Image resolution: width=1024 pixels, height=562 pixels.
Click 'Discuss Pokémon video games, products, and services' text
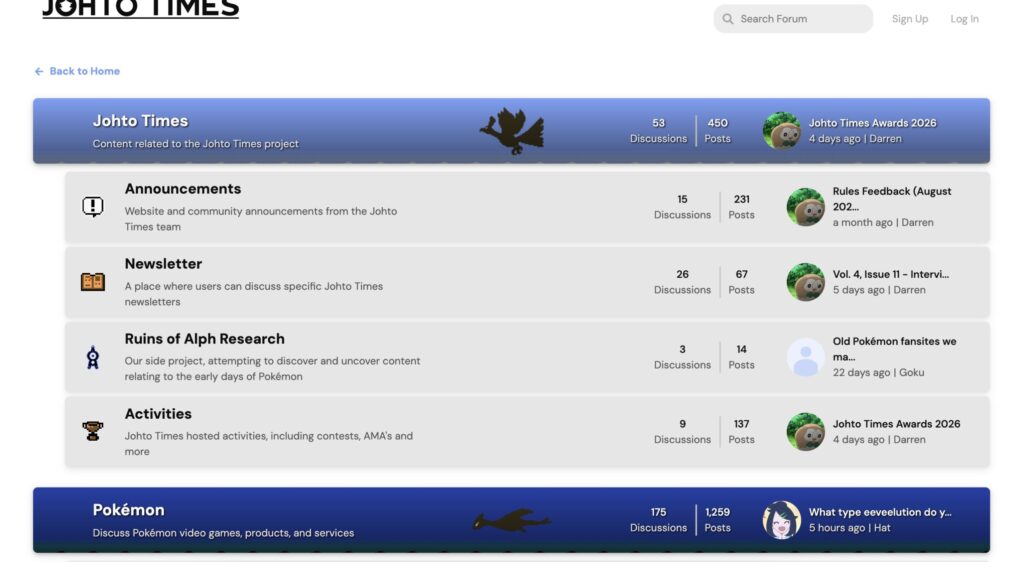tap(223, 533)
